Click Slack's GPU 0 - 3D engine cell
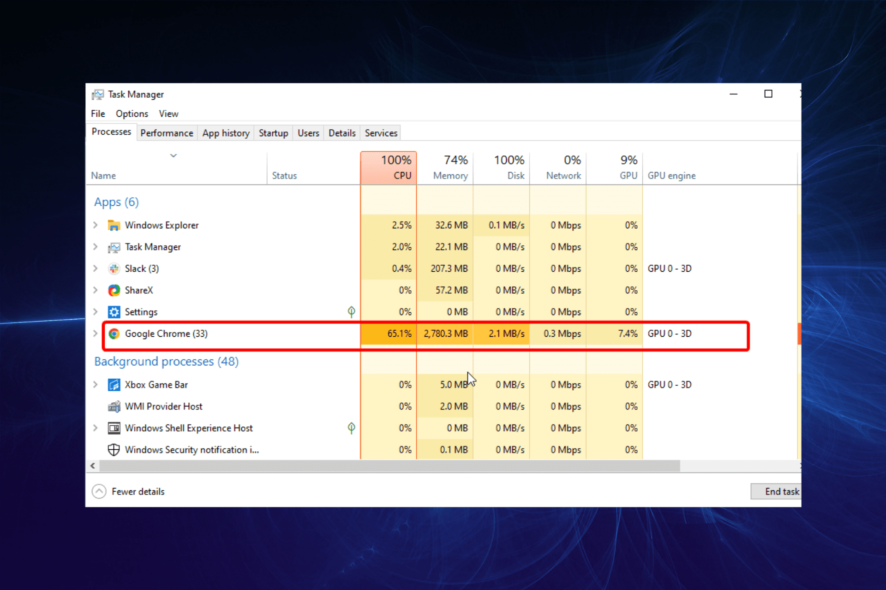The image size is (886, 590). (x=670, y=268)
